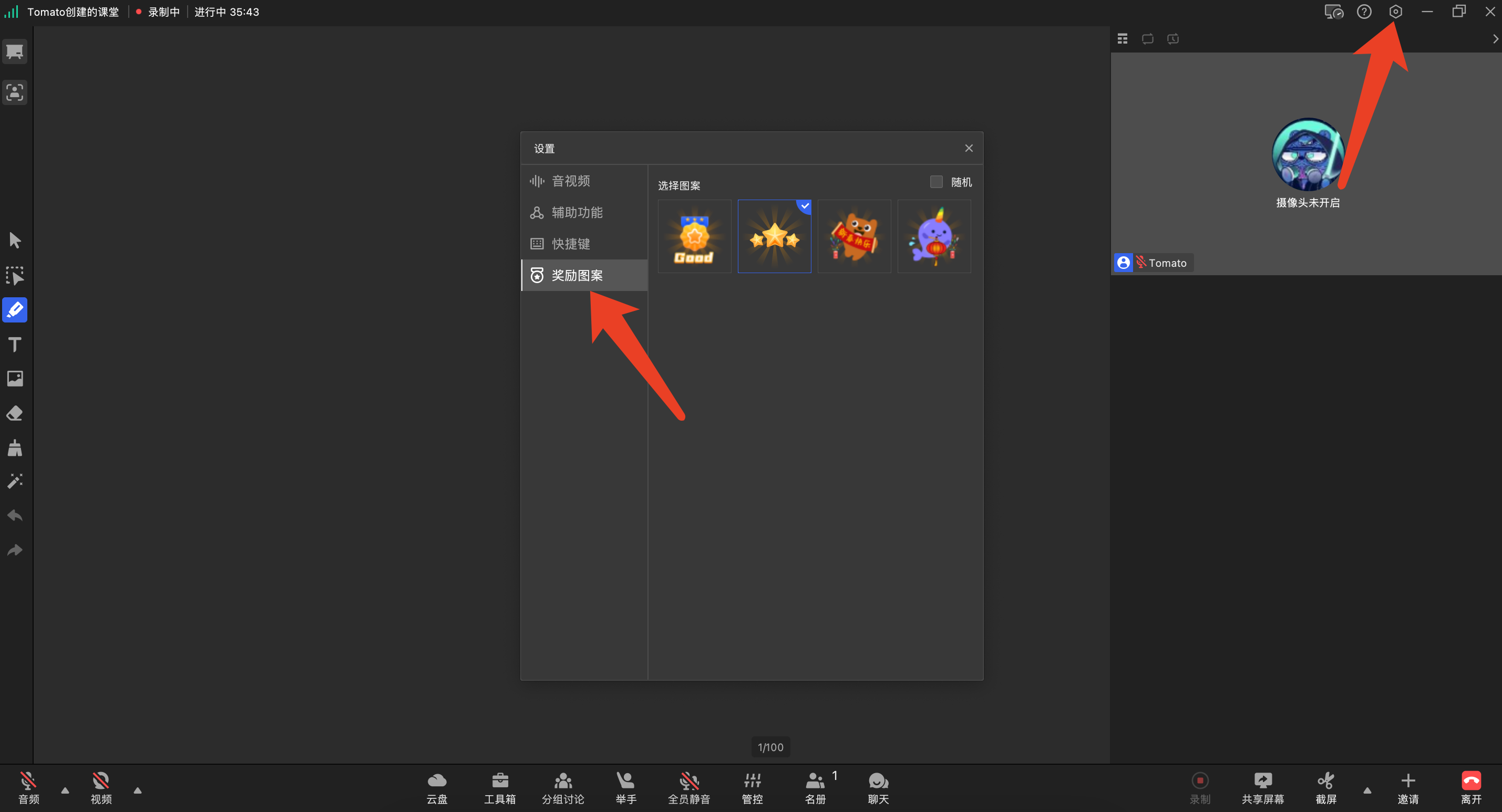Select the laser magic wand tool

coord(15,481)
